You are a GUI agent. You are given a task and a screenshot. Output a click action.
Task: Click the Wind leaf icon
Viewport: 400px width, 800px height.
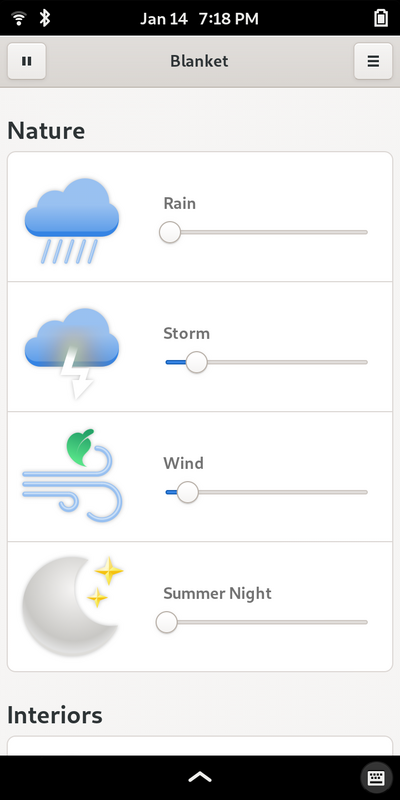pos(72,476)
